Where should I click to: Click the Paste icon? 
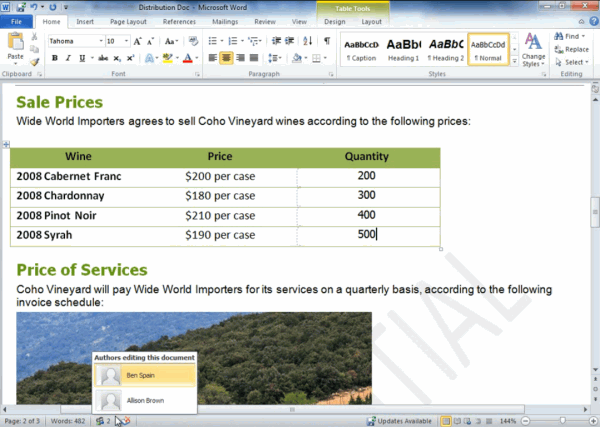pyautogui.click(x=15, y=42)
